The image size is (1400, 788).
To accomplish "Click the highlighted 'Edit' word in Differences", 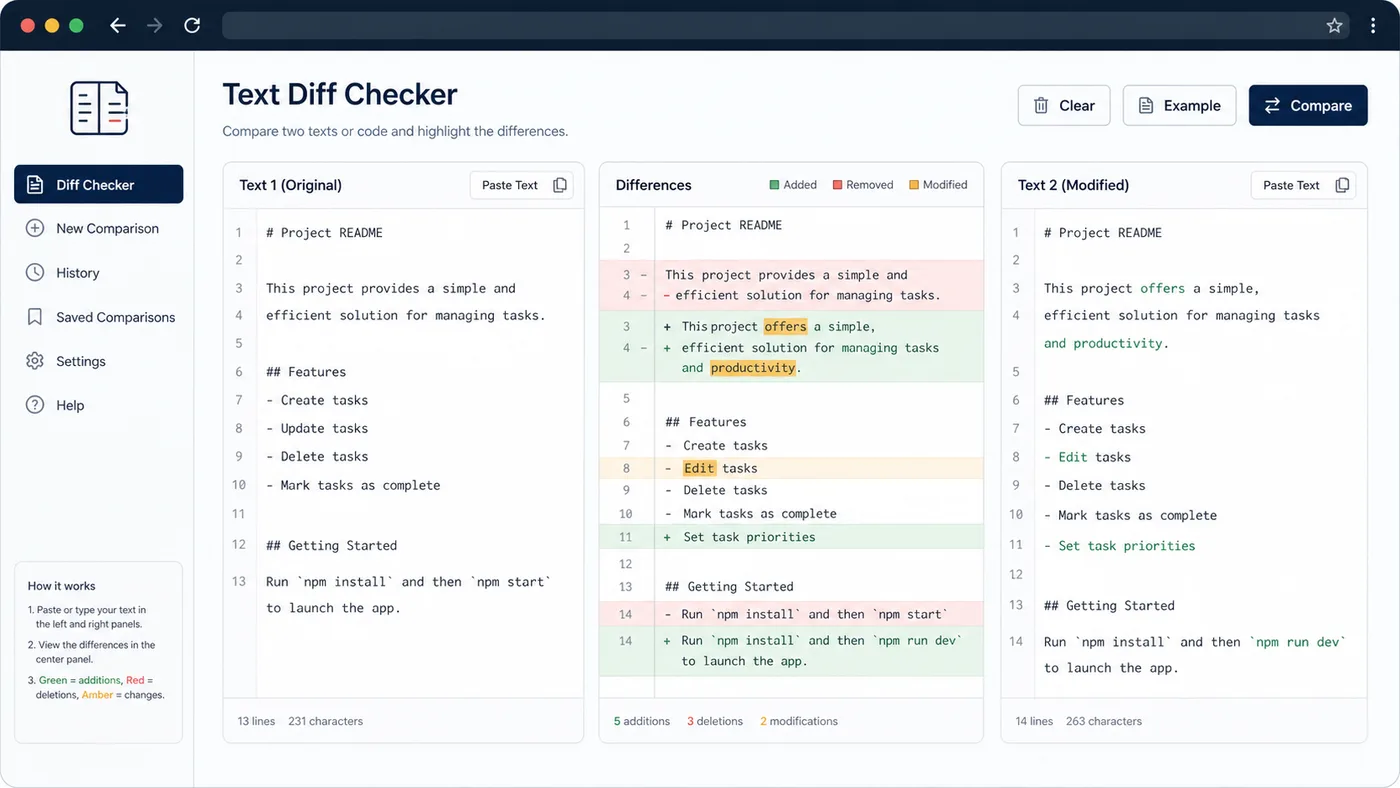I will [x=700, y=468].
